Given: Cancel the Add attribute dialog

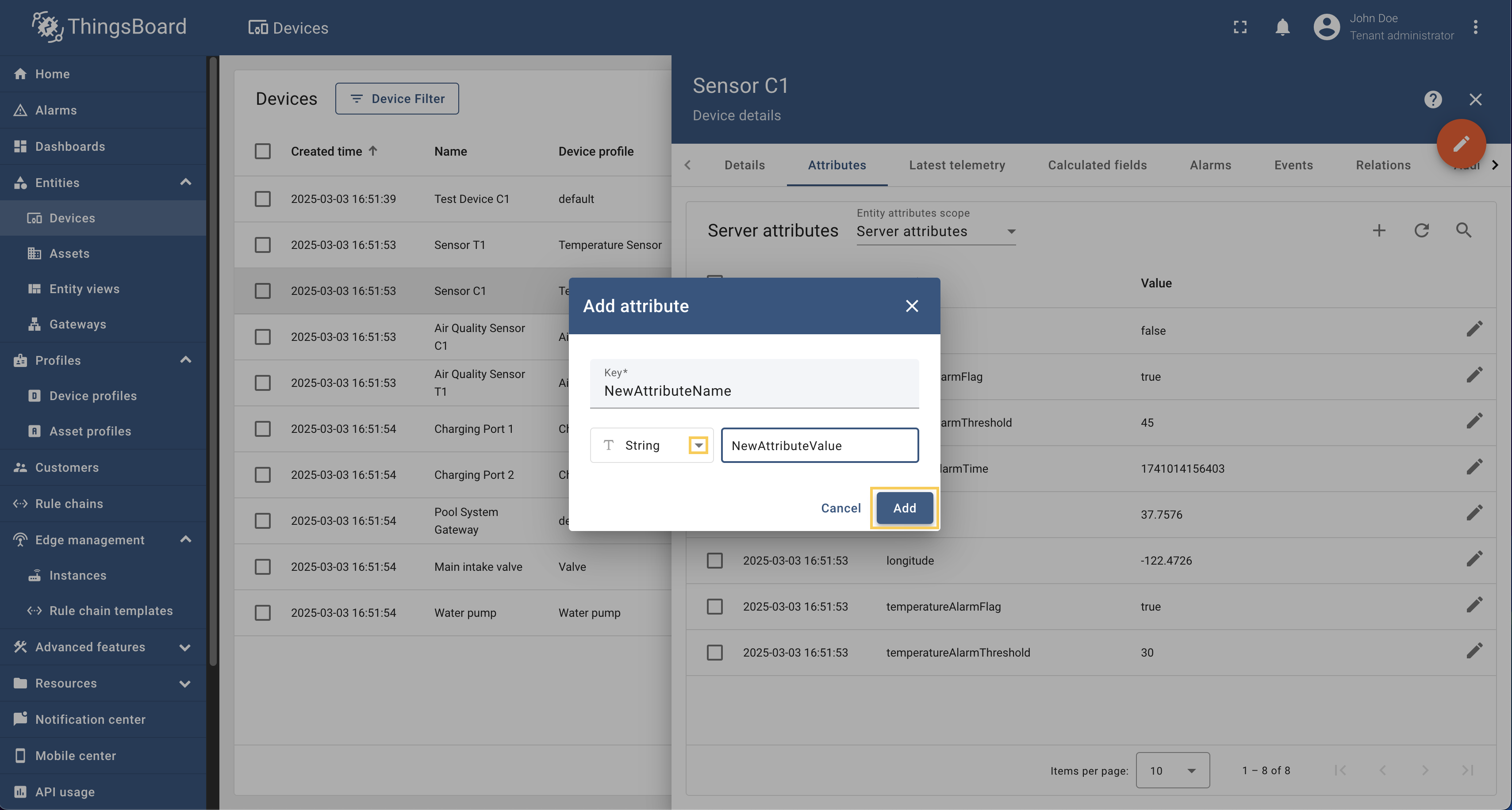Looking at the screenshot, I should pos(840,508).
